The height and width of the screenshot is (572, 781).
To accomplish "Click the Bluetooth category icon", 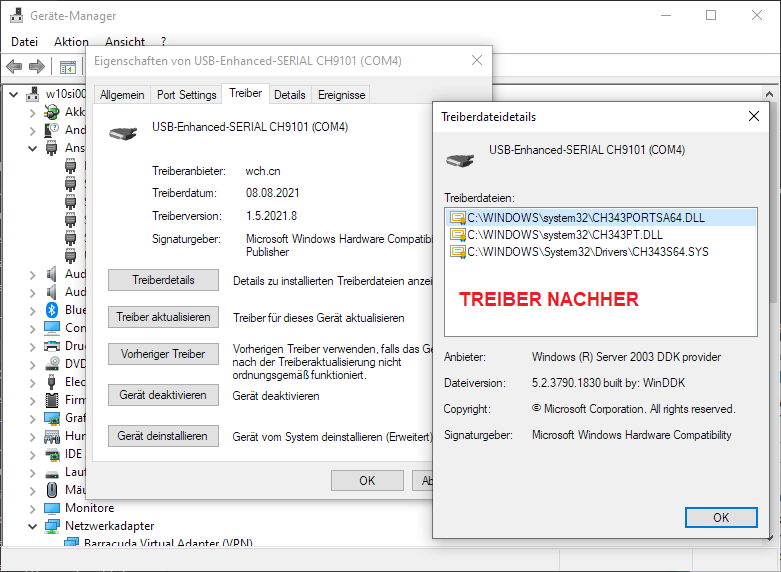I will tap(51, 310).
